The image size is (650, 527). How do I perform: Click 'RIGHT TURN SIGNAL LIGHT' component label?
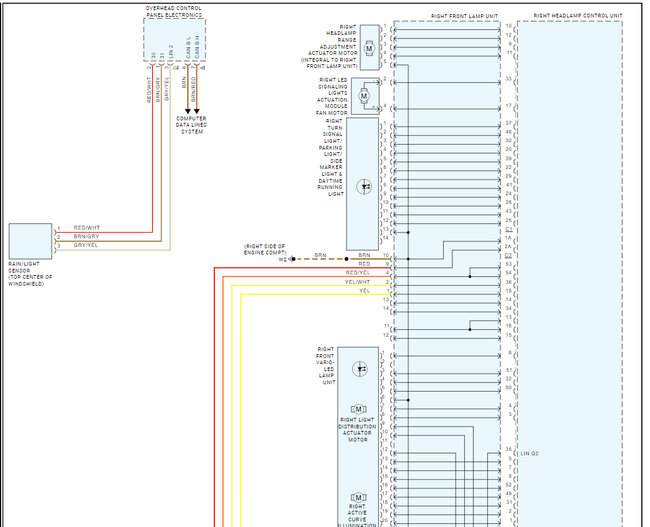(x=331, y=157)
